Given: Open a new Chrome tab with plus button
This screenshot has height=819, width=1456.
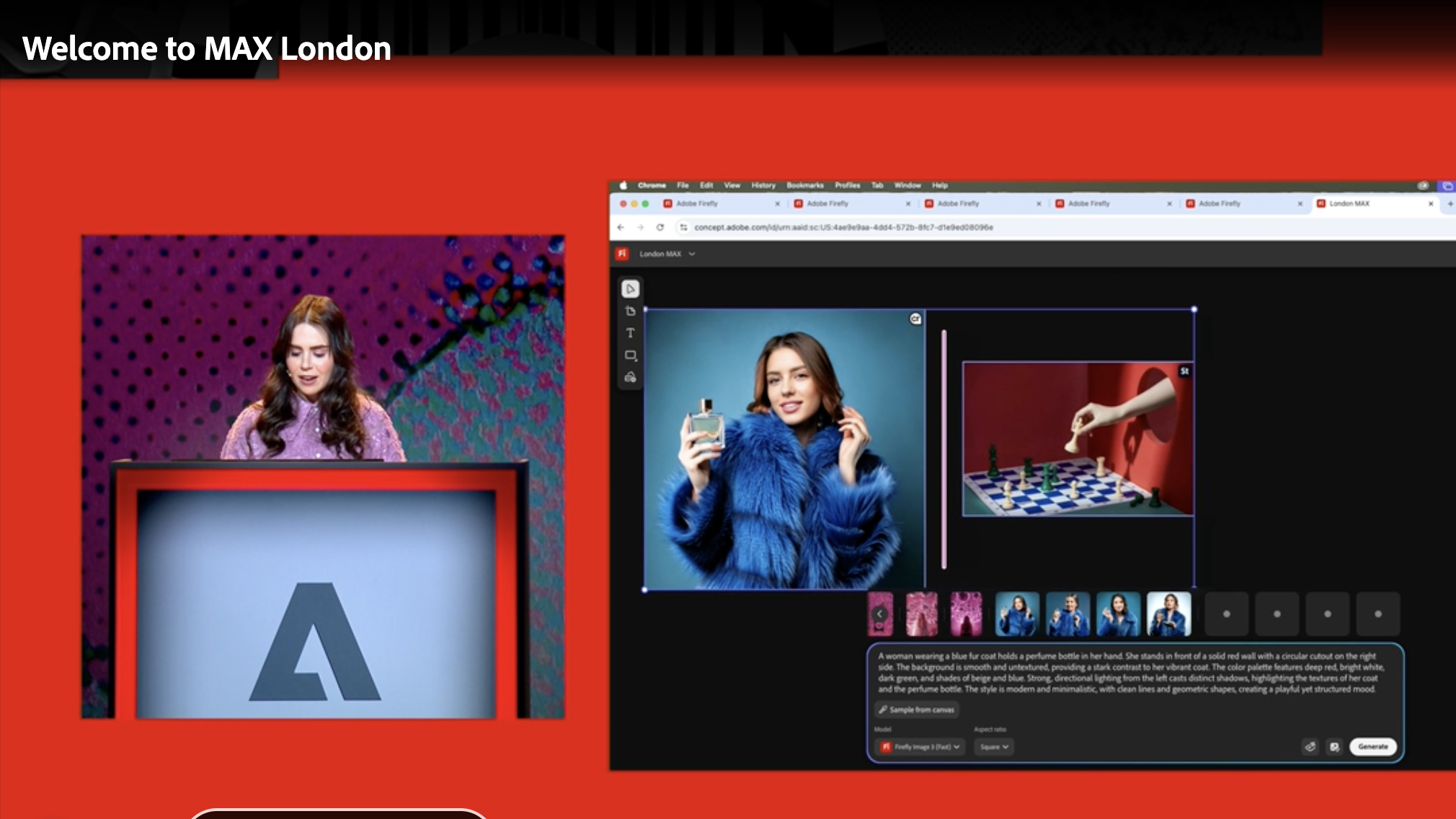Looking at the screenshot, I should (1450, 204).
